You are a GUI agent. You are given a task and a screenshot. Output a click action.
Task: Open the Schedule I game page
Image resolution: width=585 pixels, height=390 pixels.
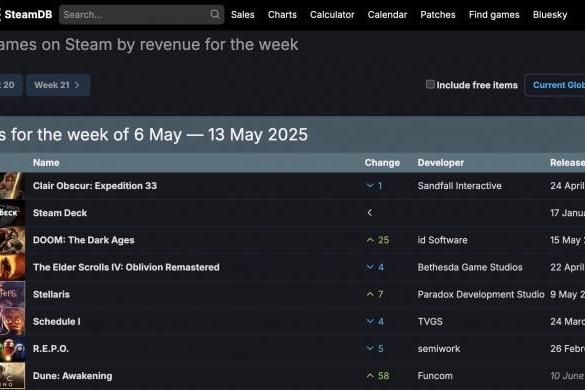click(56, 322)
